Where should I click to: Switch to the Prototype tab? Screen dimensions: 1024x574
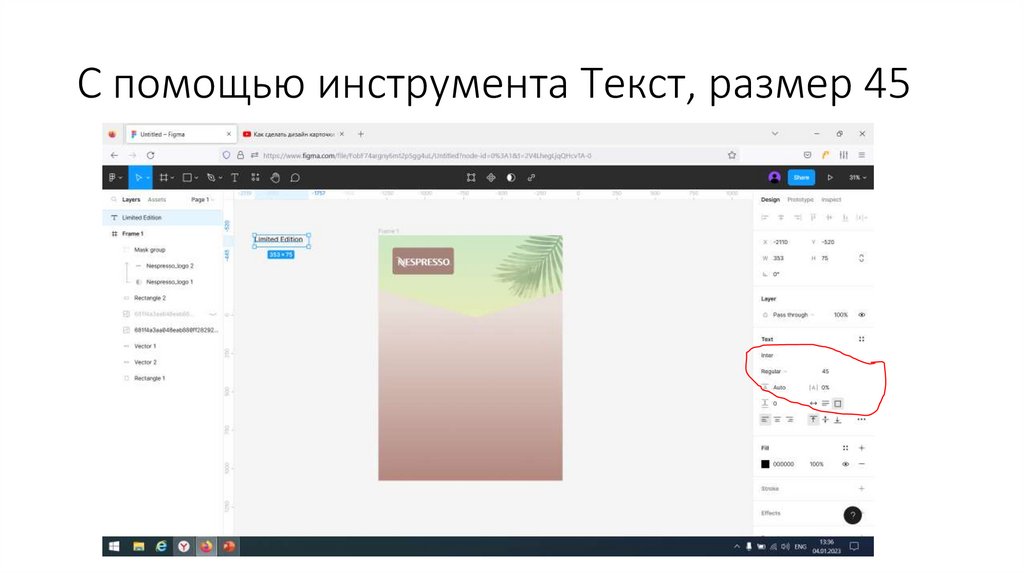point(800,199)
